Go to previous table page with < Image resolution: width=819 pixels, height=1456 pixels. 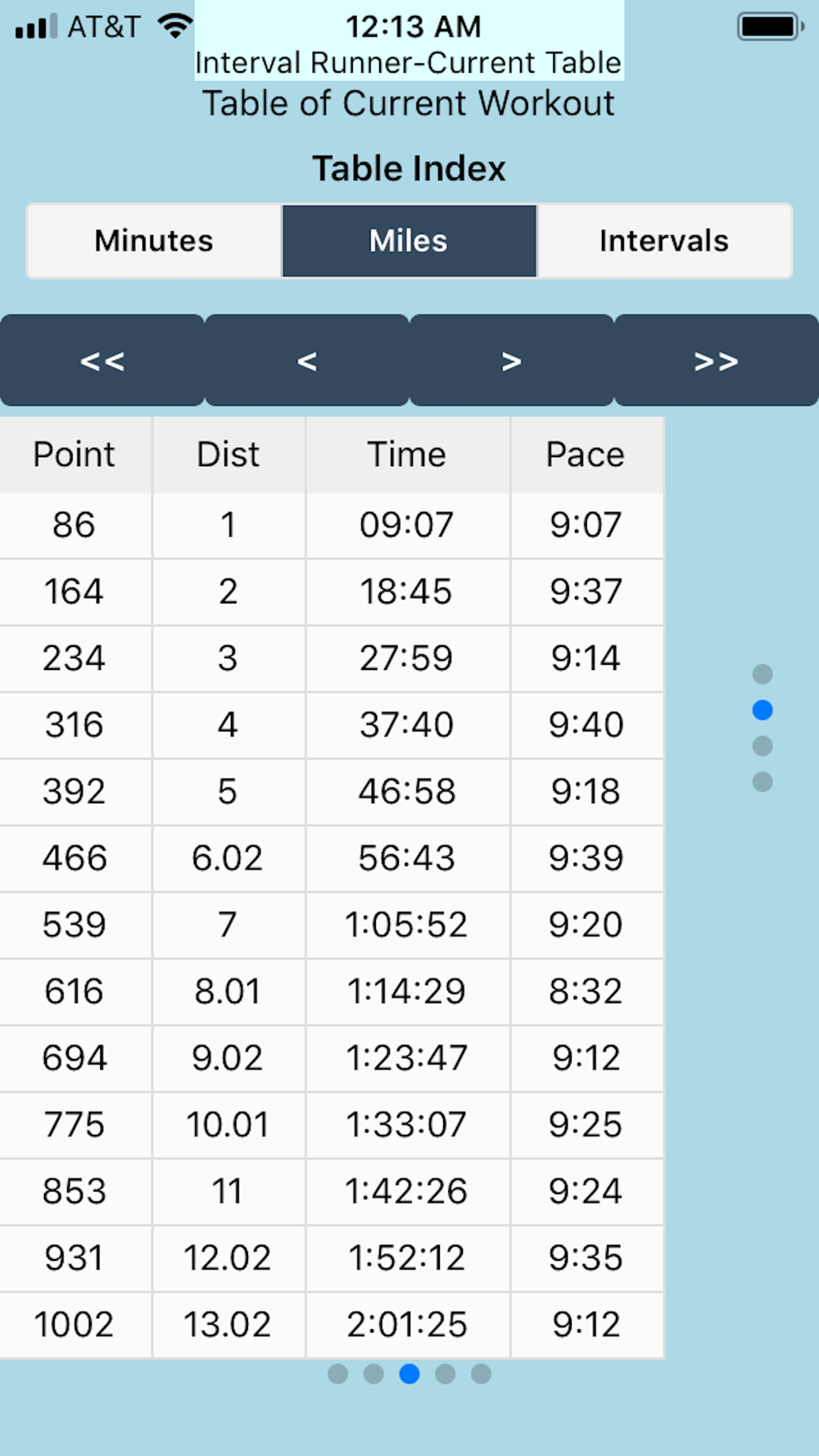click(x=307, y=360)
